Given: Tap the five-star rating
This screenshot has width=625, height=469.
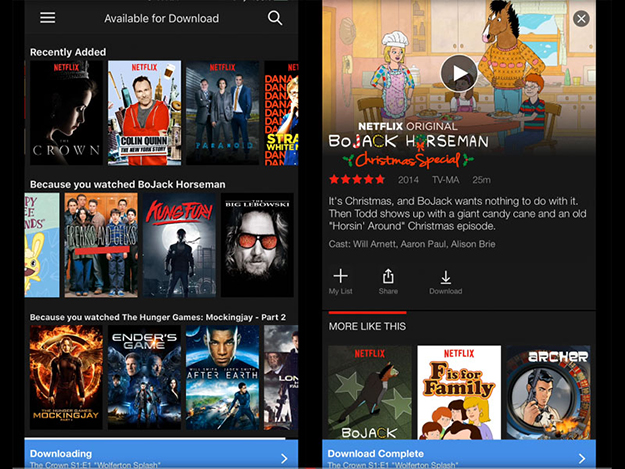Looking at the screenshot, I should pos(357,180).
